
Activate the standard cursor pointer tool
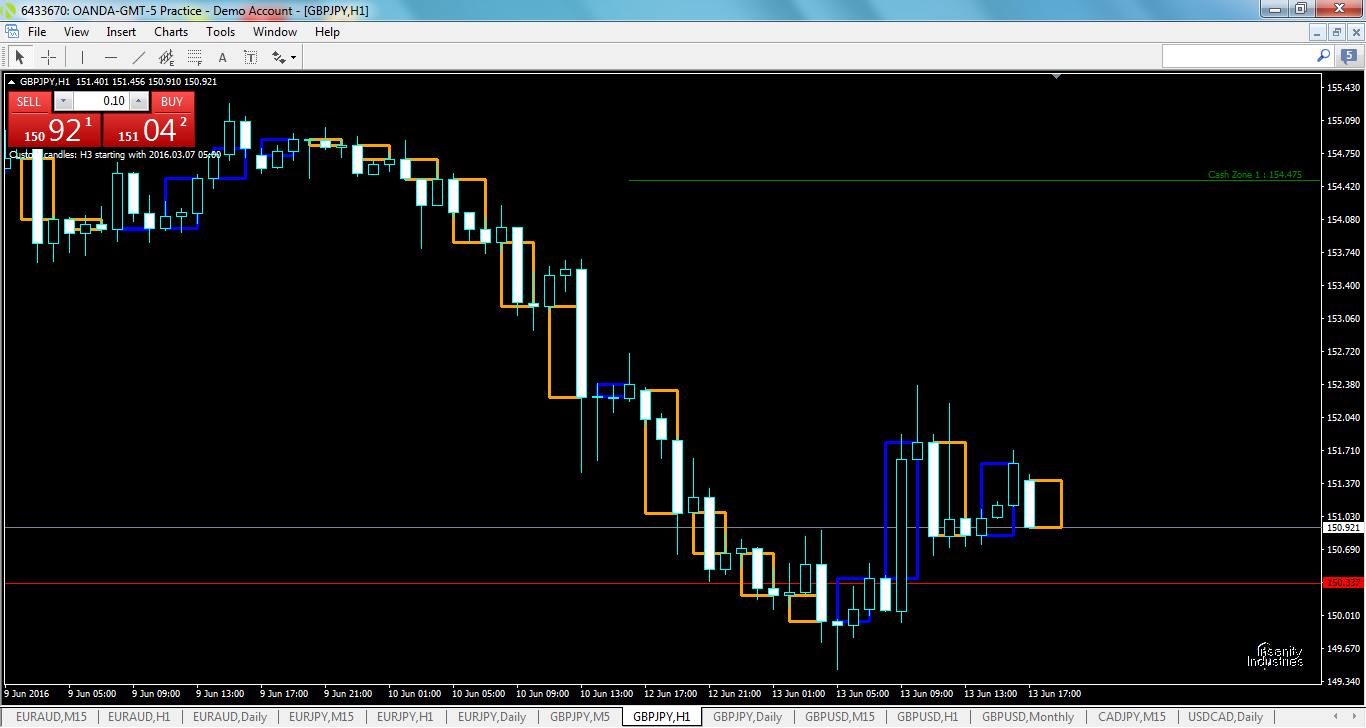click(19, 56)
